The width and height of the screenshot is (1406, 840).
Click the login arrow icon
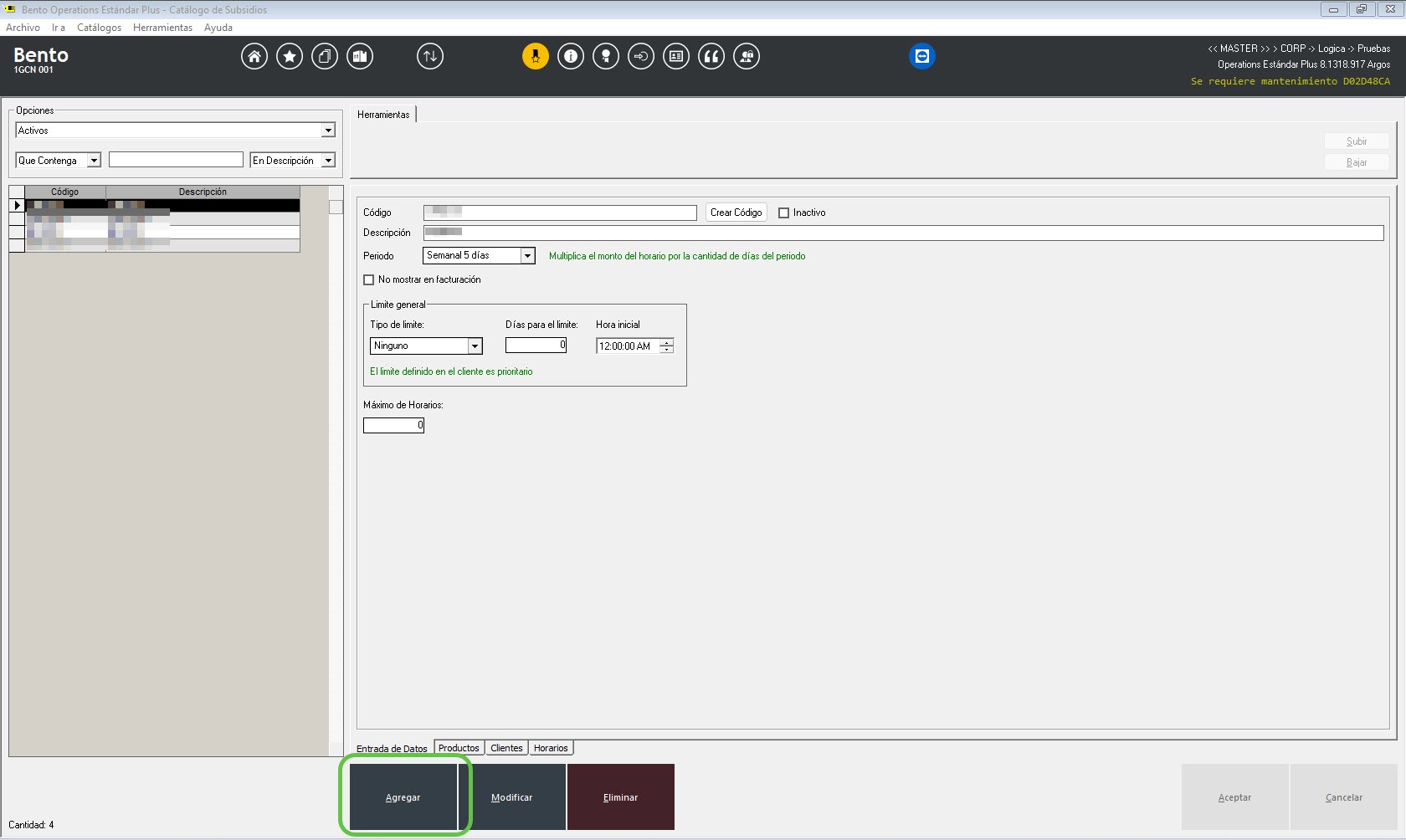[641, 56]
